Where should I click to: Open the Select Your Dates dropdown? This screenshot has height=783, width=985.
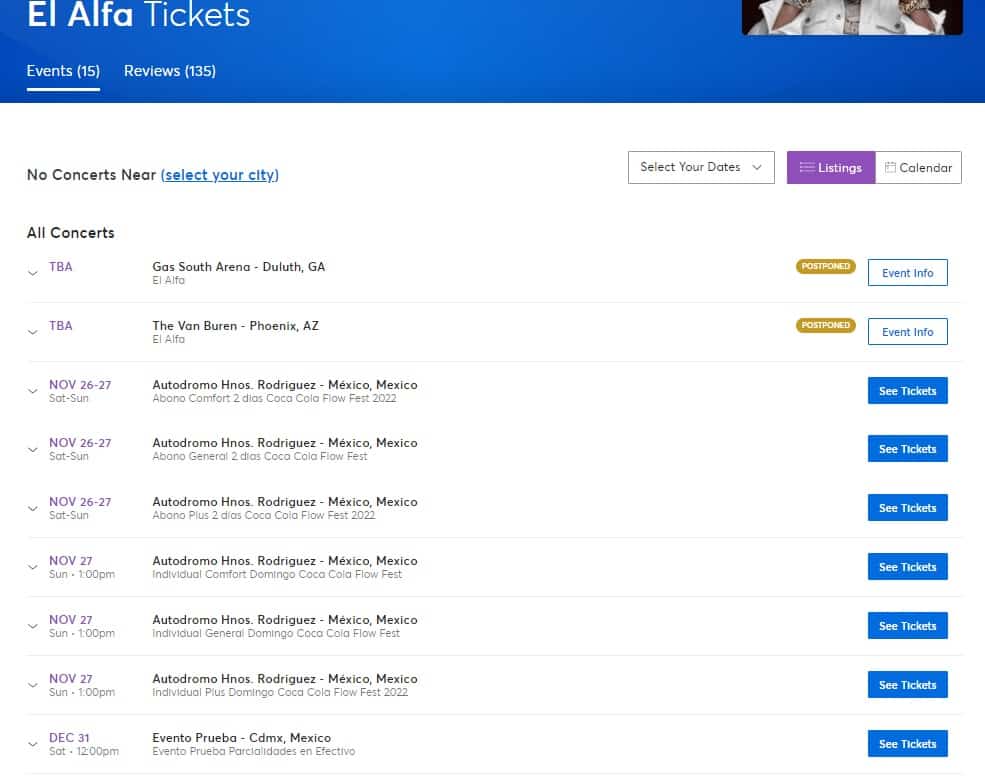[700, 167]
